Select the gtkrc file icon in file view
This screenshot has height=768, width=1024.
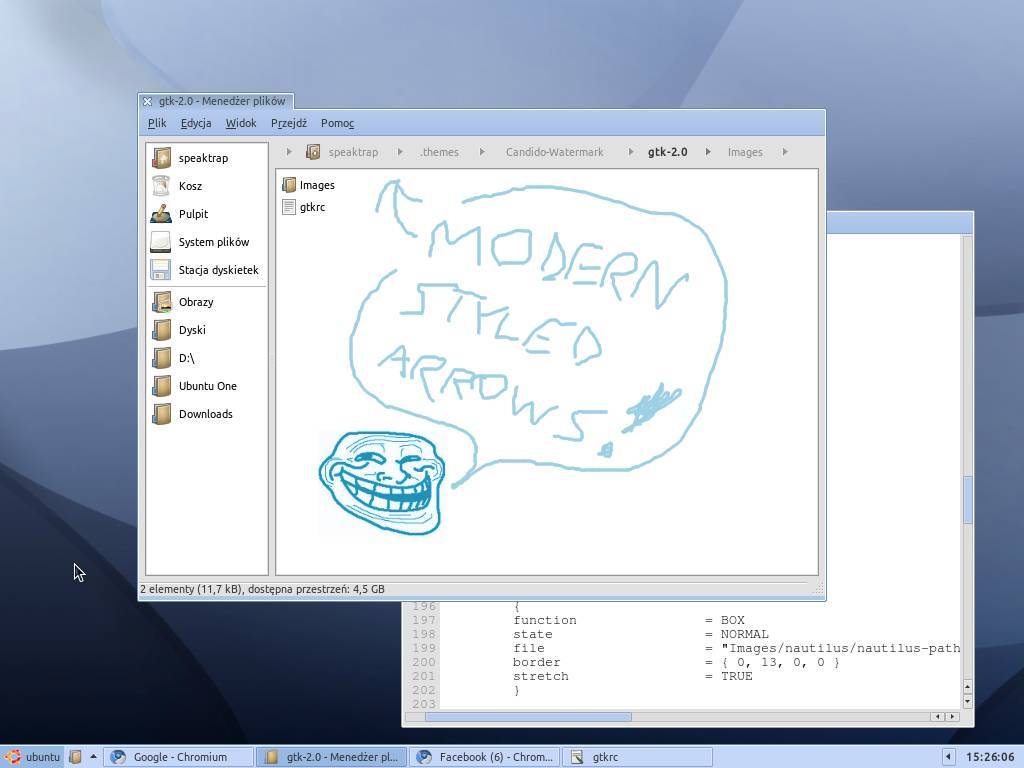pos(289,207)
